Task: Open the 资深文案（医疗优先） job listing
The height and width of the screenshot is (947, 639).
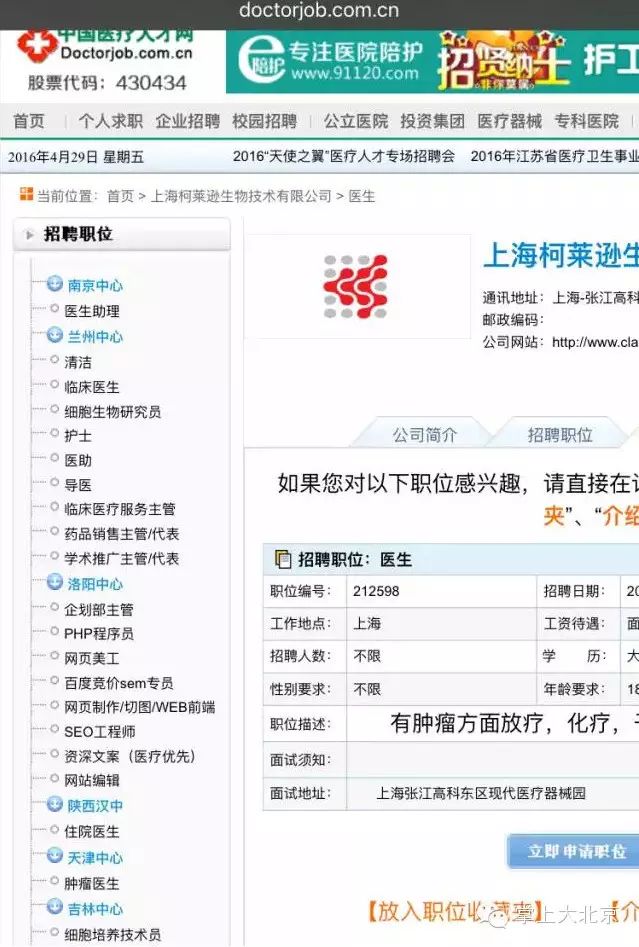Action: coord(130,756)
